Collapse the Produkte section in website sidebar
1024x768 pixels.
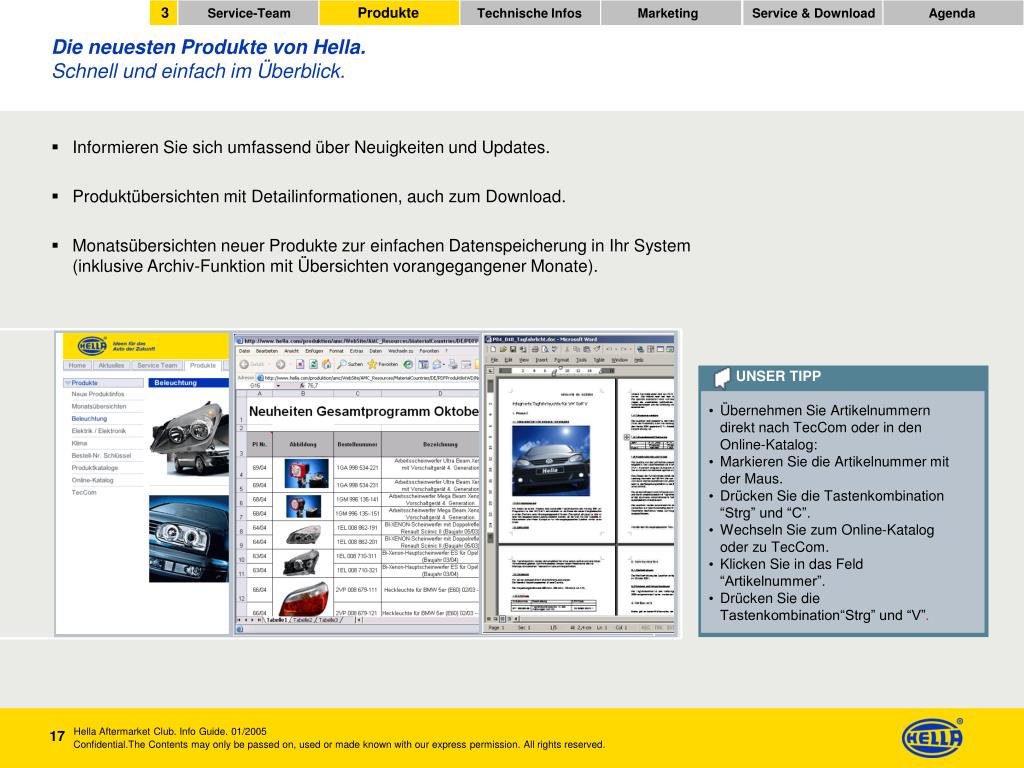point(67,383)
